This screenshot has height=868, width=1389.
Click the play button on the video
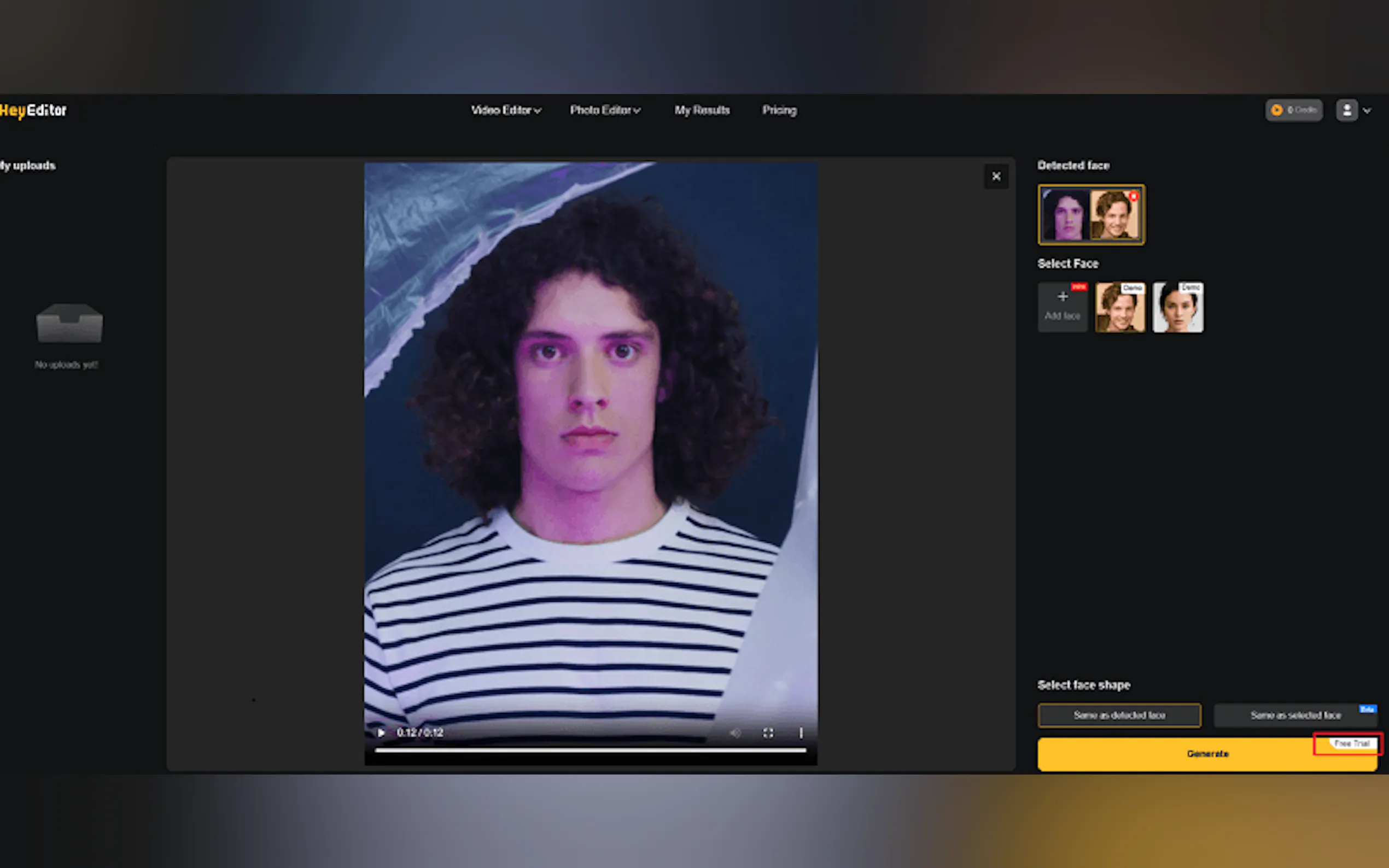coord(381,732)
